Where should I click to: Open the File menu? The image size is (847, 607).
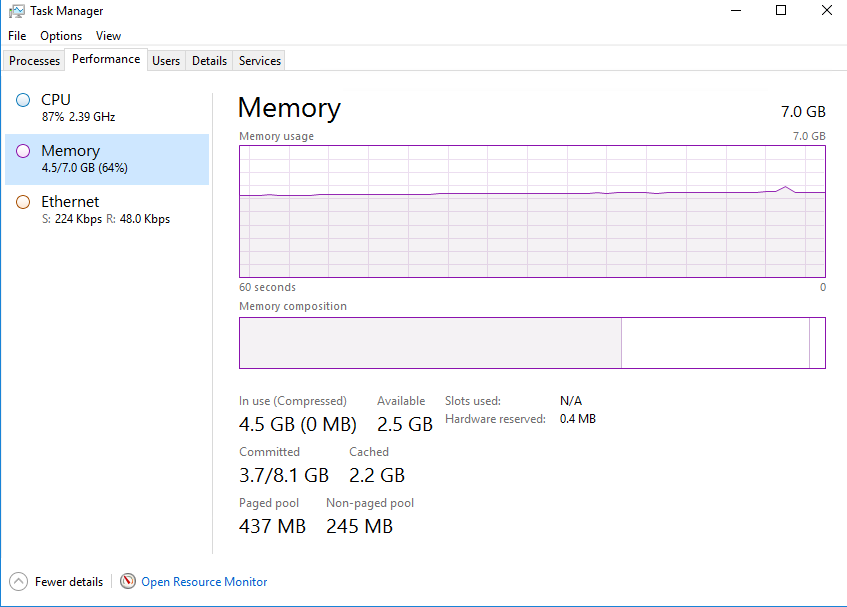point(17,36)
